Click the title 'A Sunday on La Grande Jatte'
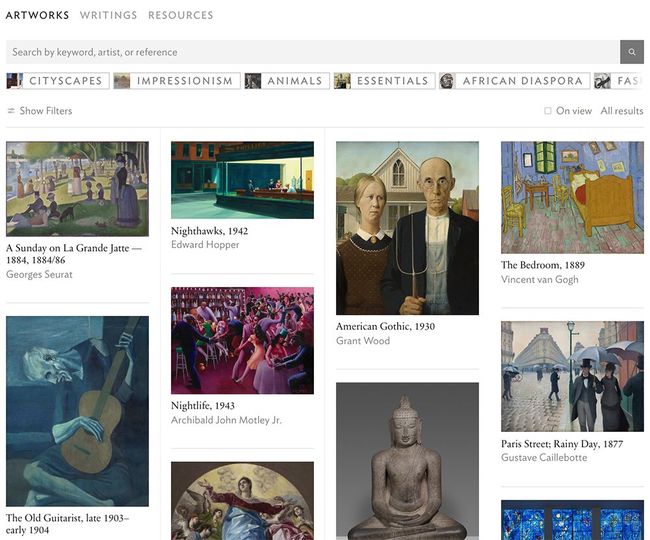Image resolution: width=650 pixels, height=540 pixels. (x=74, y=254)
